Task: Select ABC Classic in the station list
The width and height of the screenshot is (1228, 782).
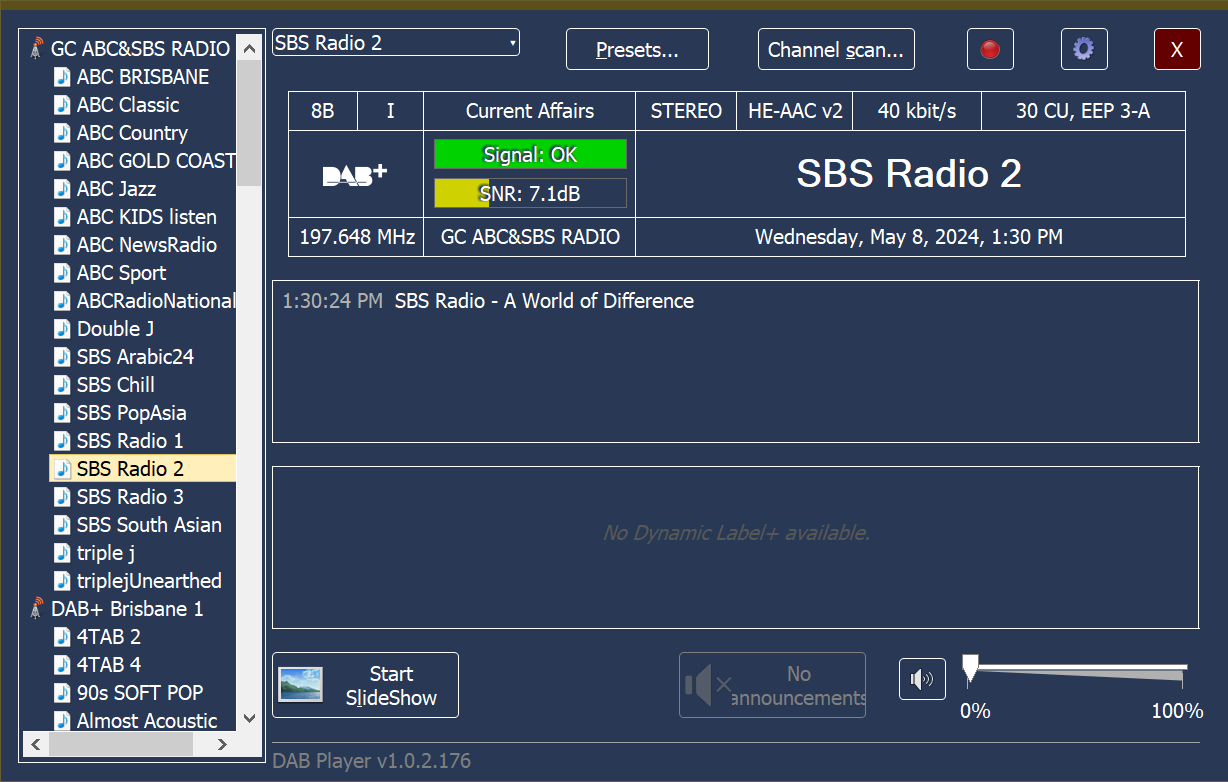Action: (x=128, y=105)
